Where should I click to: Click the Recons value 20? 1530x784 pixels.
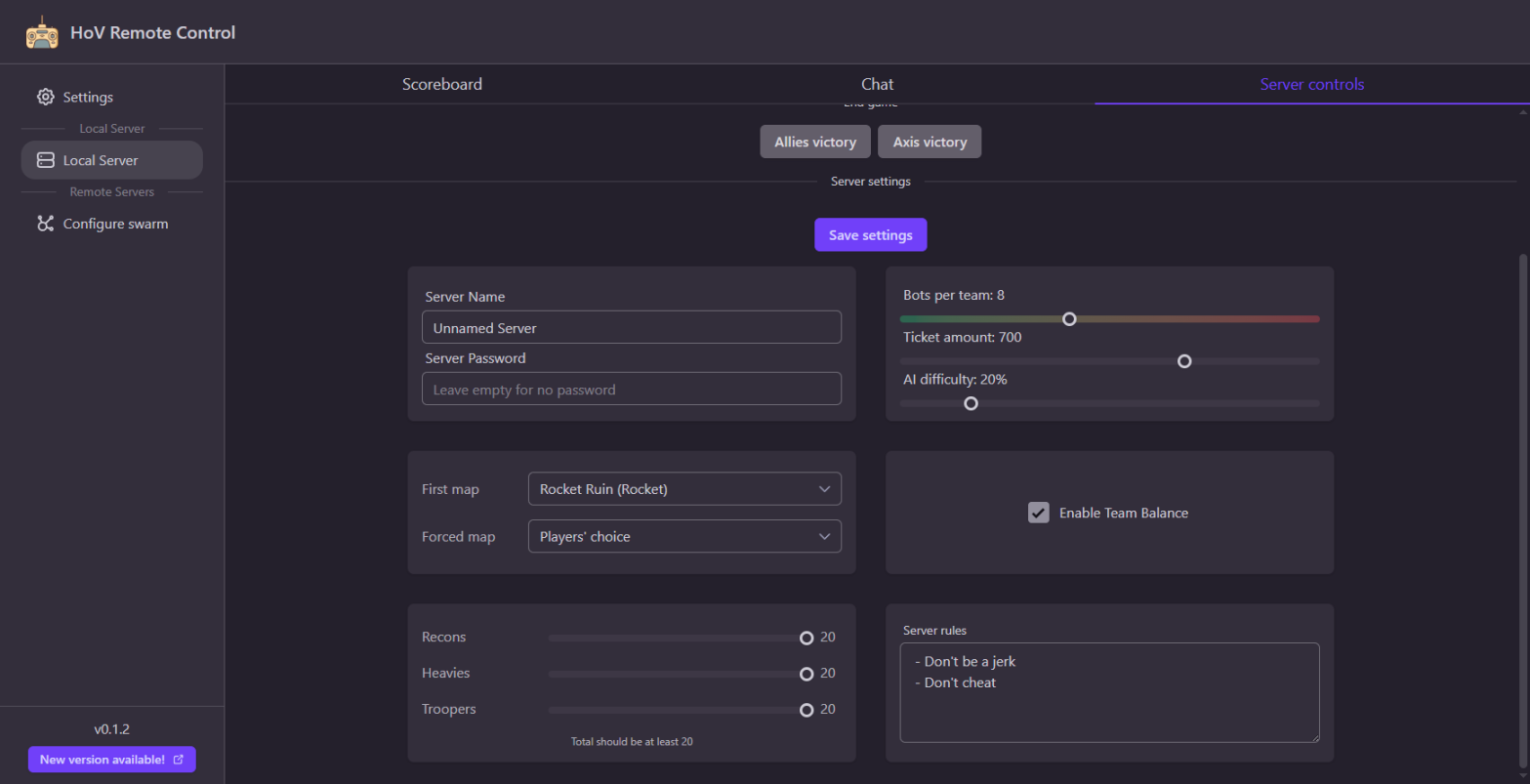coord(828,637)
